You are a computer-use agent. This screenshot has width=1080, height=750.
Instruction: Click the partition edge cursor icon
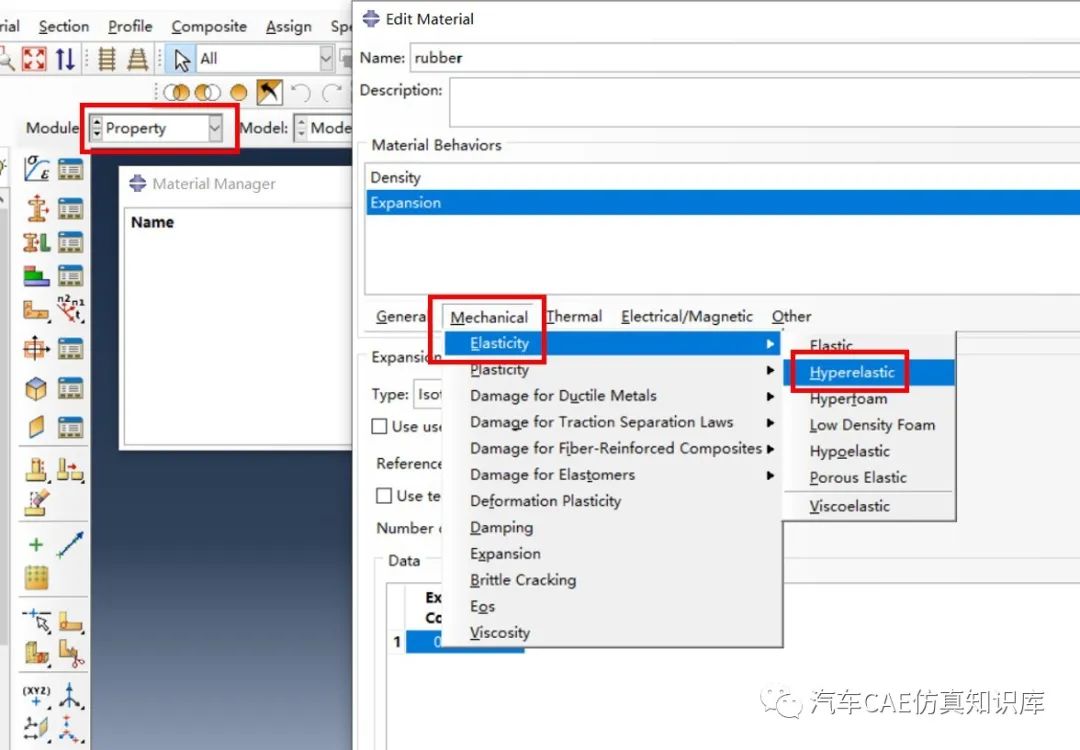pos(37,620)
